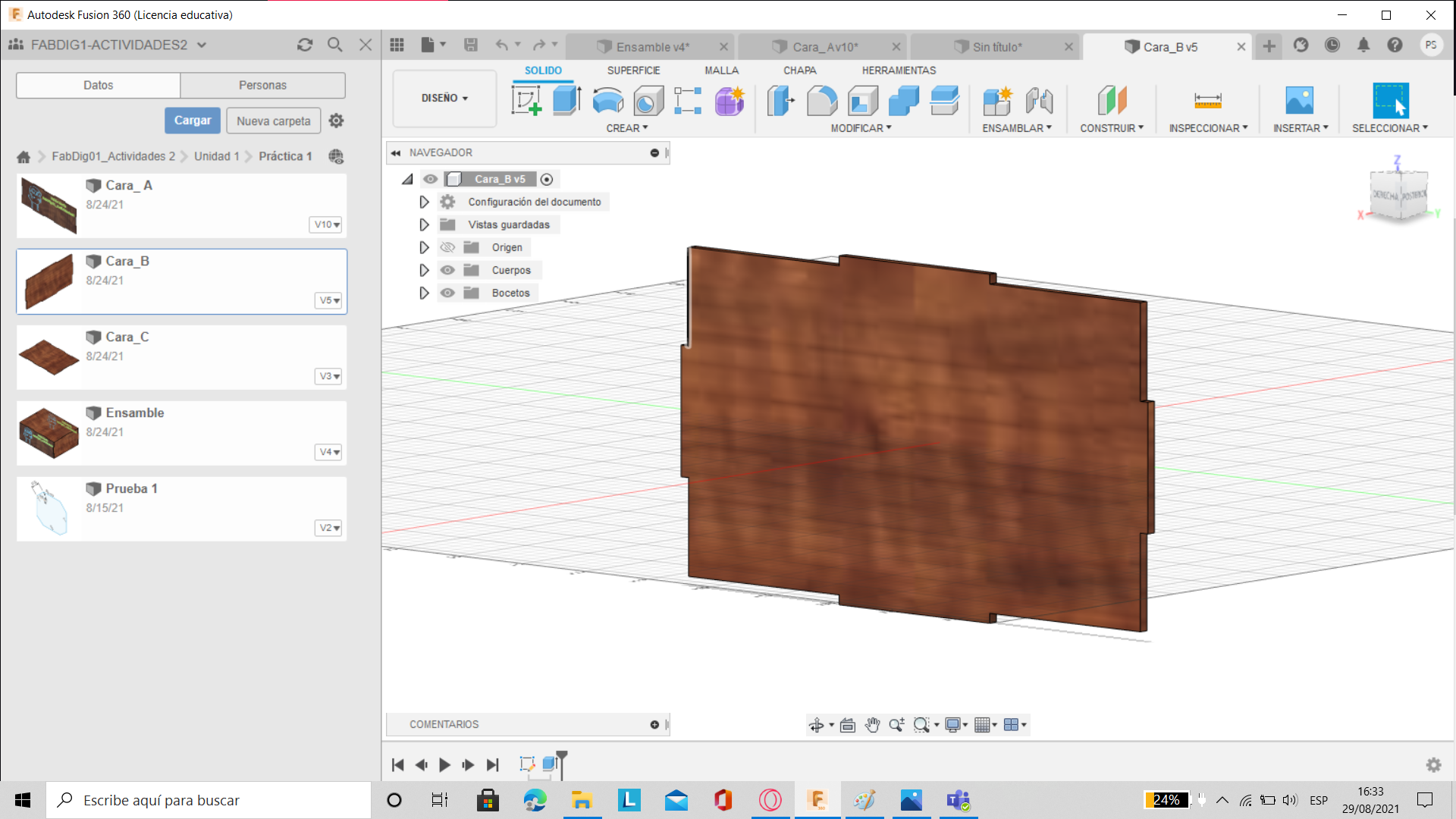The width and height of the screenshot is (1456, 819).
Task: Click the Joint icon under Ensamblar
Action: pos(1039,100)
